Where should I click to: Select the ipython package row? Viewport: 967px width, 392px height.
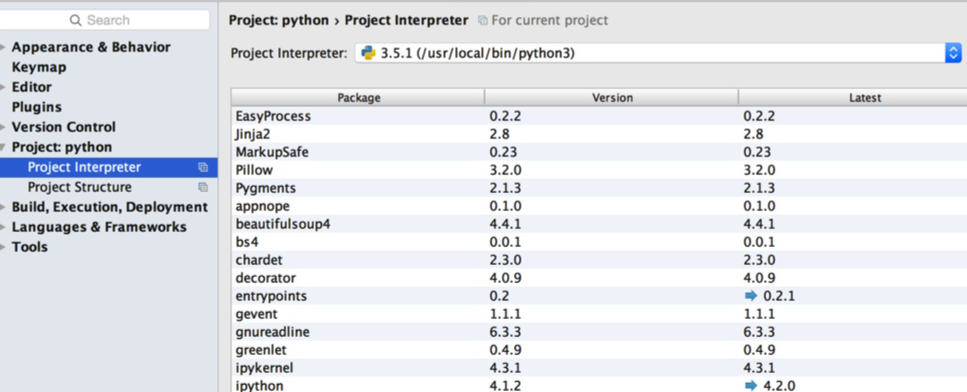tap(599, 385)
